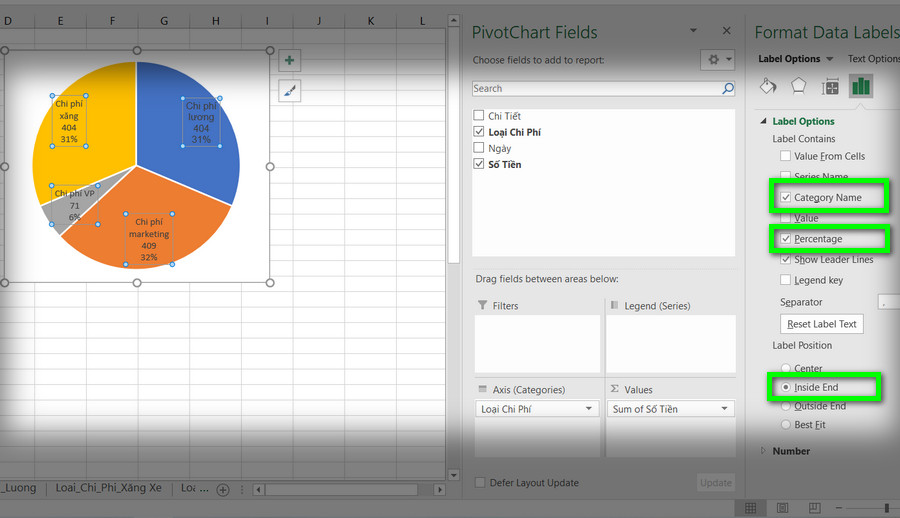Open the Loai_Chi_Phi_Xăng Xe sheet tab
Image resolution: width=900 pixels, height=518 pixels.
click(x=108, y=488)
